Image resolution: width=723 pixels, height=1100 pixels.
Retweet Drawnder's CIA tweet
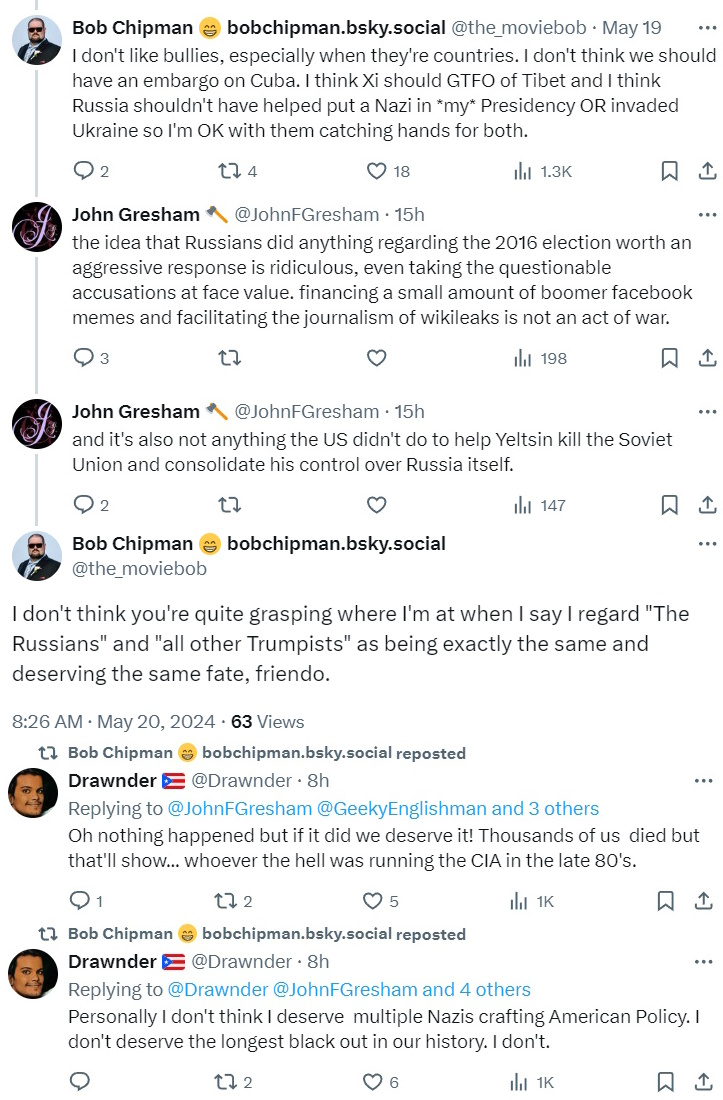[x=227, y=901]
